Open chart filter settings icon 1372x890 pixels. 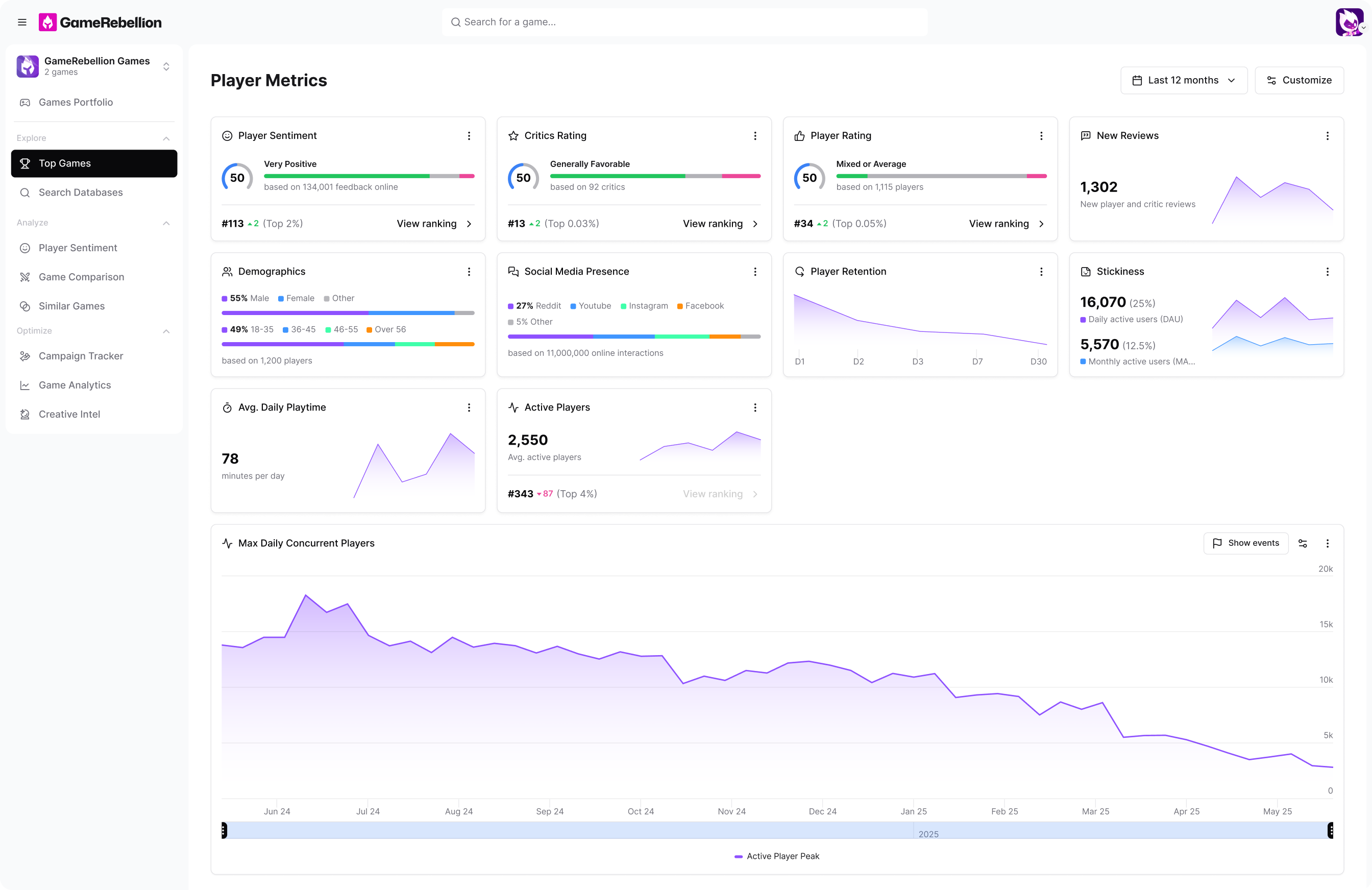click(x=1302, y=543)
